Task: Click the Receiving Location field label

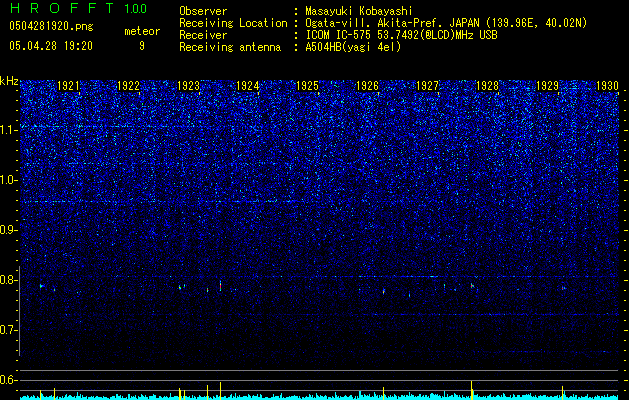Action: coord(233,23)
